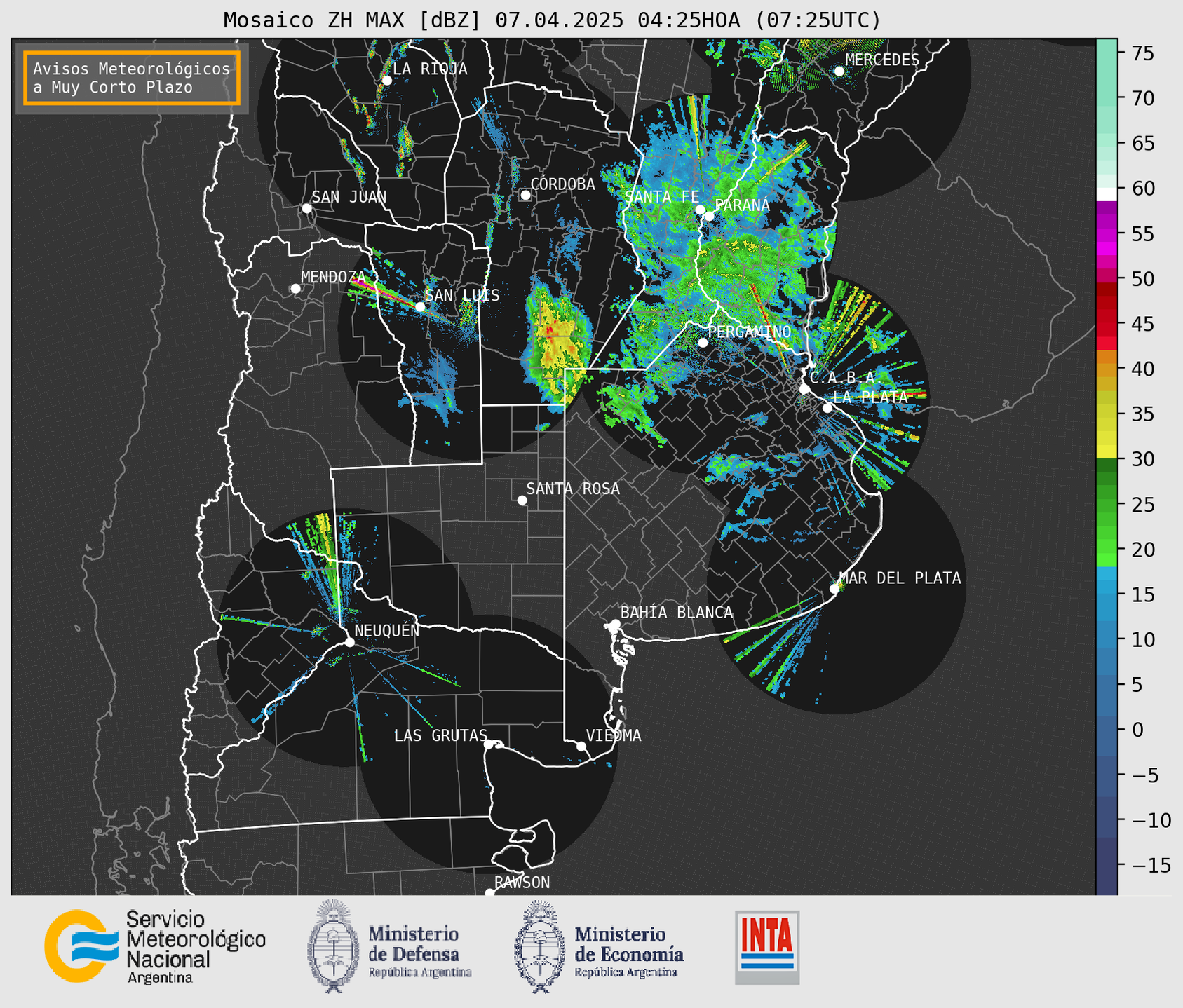Screen dimensions: 1183x1008
Task: Click the Ministerio de Defensa emblem
Action: pyautogui.click(x=334, y=946)
